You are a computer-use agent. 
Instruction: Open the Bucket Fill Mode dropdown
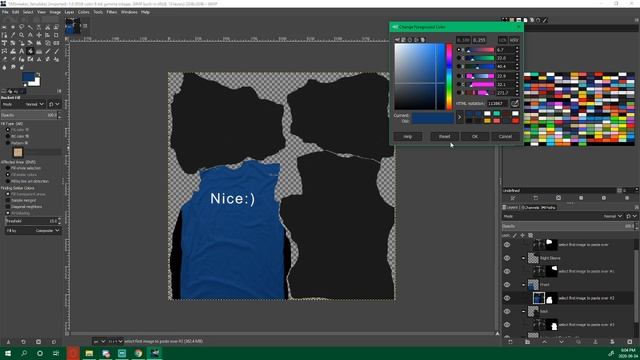[x=23, y=104]
